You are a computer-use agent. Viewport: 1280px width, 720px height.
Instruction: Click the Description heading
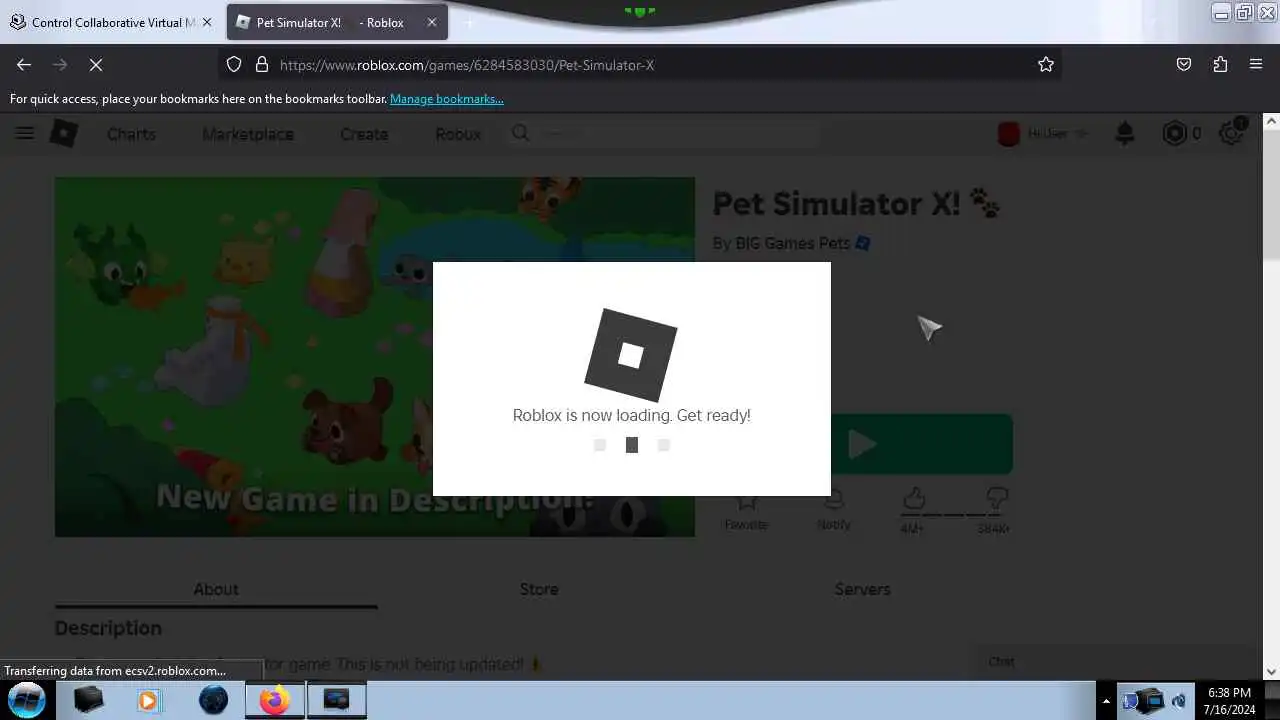[x=108, y=628]
